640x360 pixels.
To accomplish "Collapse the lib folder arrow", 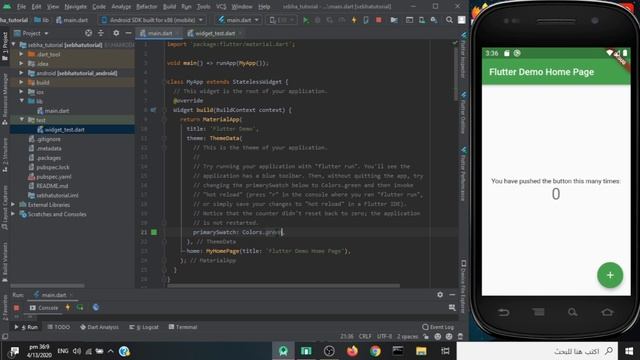I will (x=21, y=101).
